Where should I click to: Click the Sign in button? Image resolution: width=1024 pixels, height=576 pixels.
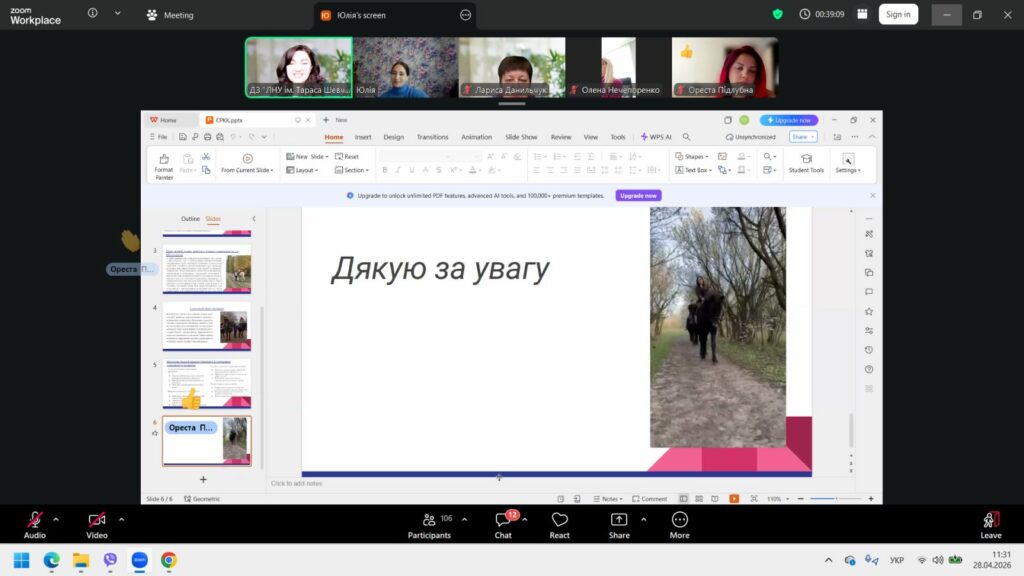(x=897, y=14)
